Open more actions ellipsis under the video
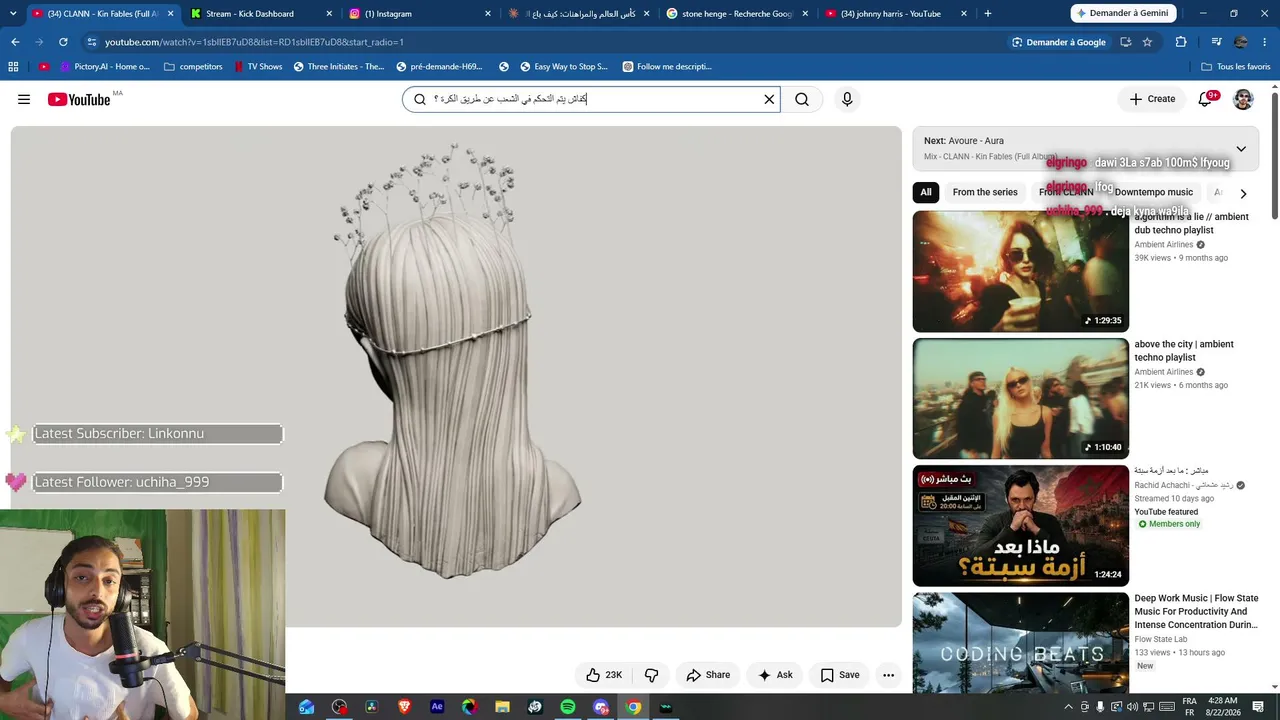 pos(888,675)
